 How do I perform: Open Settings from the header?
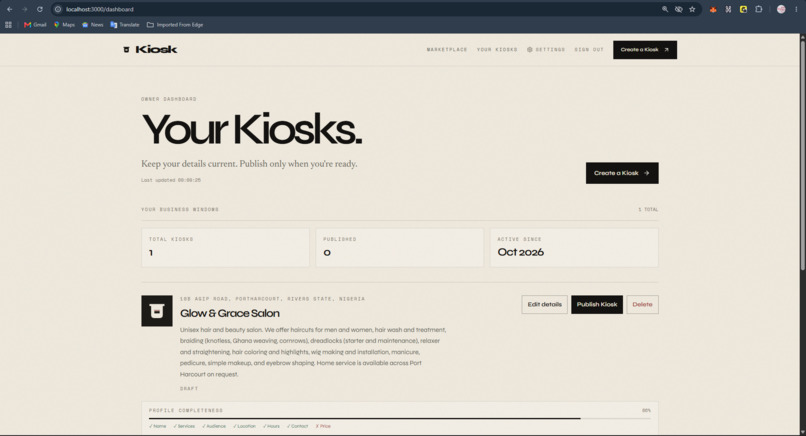pyautogui.click(x=546, y=50)
